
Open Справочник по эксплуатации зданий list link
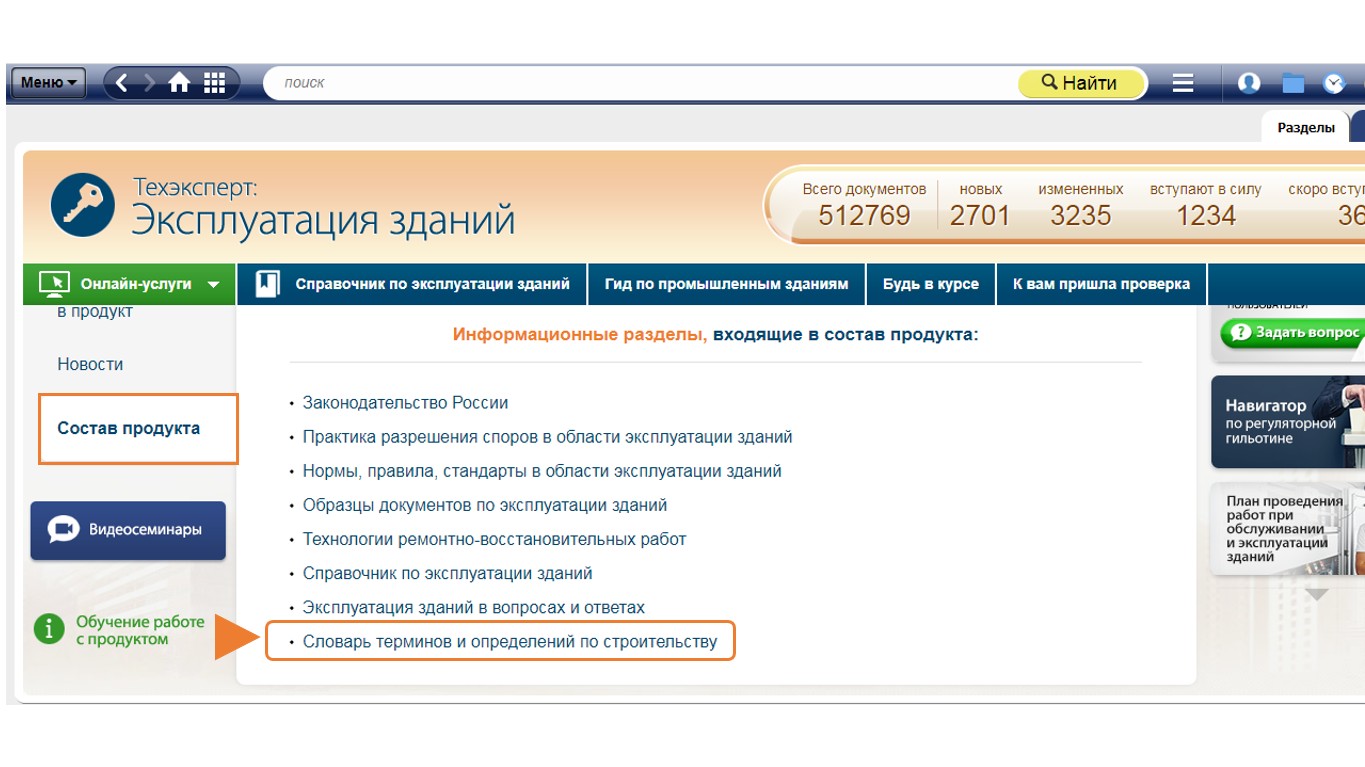(x=447, y=573)
